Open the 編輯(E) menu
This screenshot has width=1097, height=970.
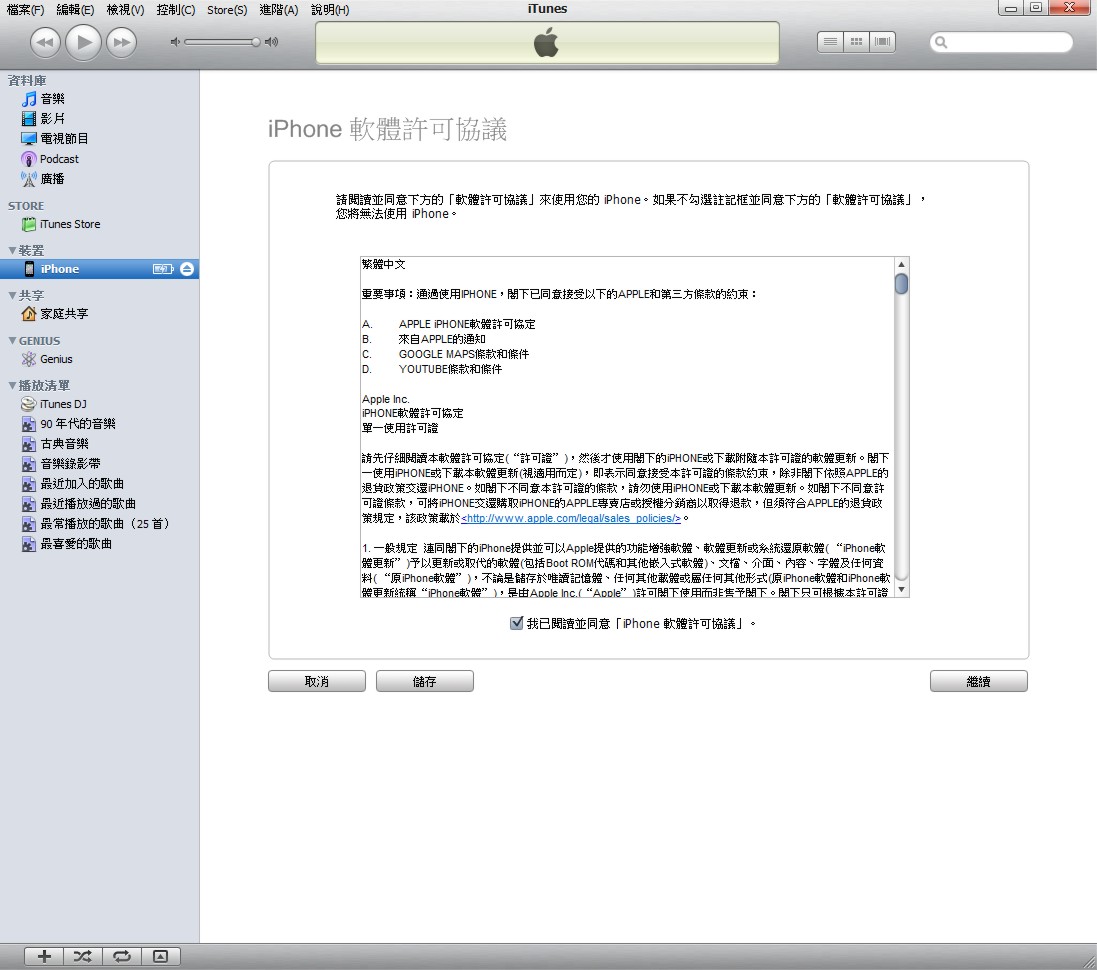(x=75, y=10)
